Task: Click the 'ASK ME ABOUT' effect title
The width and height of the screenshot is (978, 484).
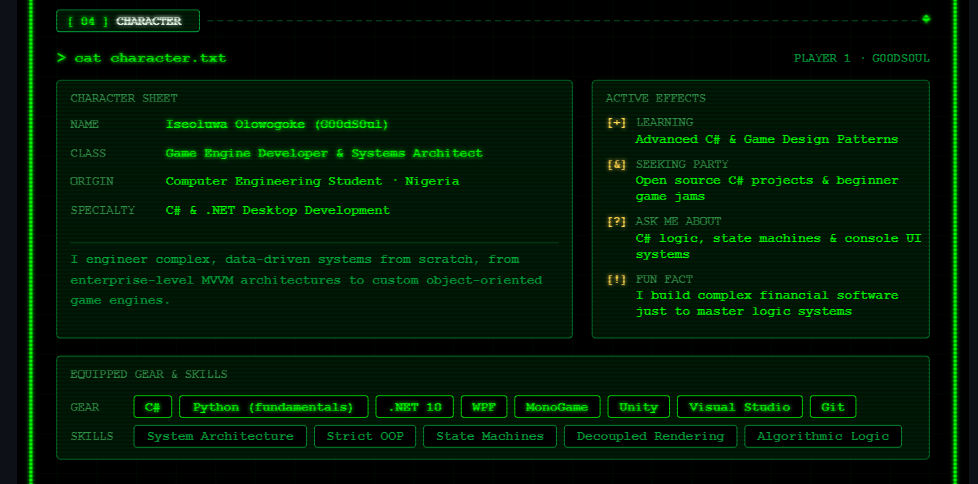Action: tap(678, 221)
